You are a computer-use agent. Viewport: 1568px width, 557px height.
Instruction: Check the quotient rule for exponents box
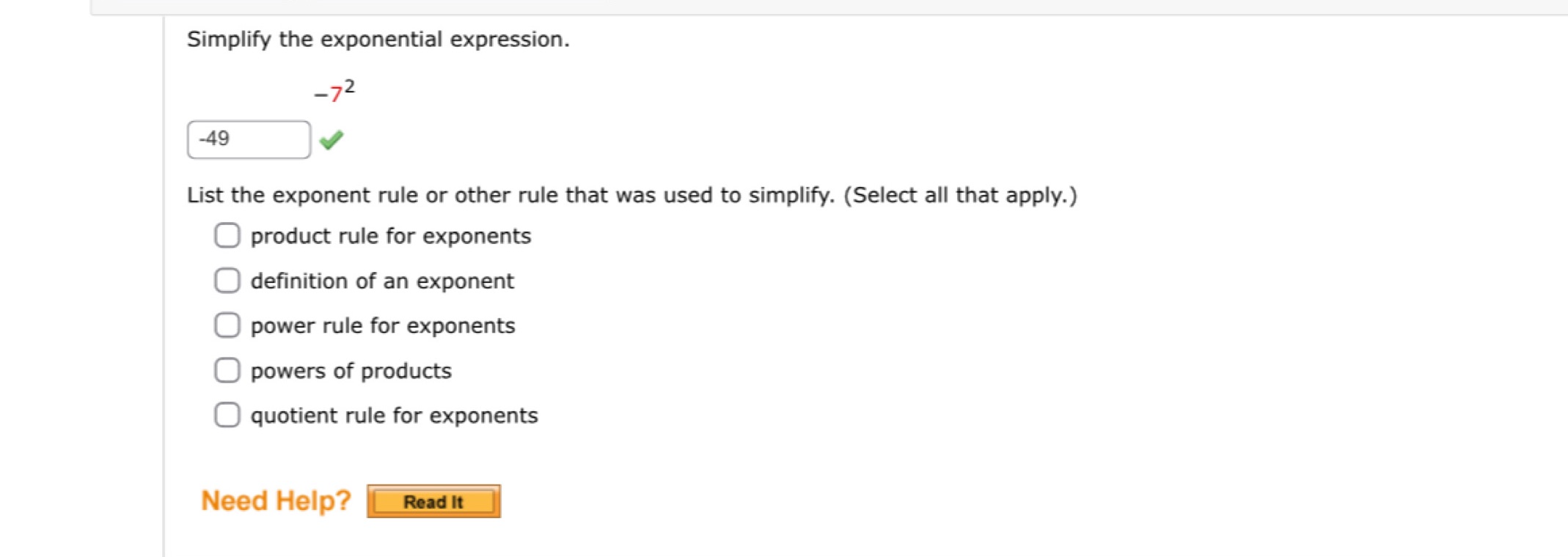[x=227, y=415]
